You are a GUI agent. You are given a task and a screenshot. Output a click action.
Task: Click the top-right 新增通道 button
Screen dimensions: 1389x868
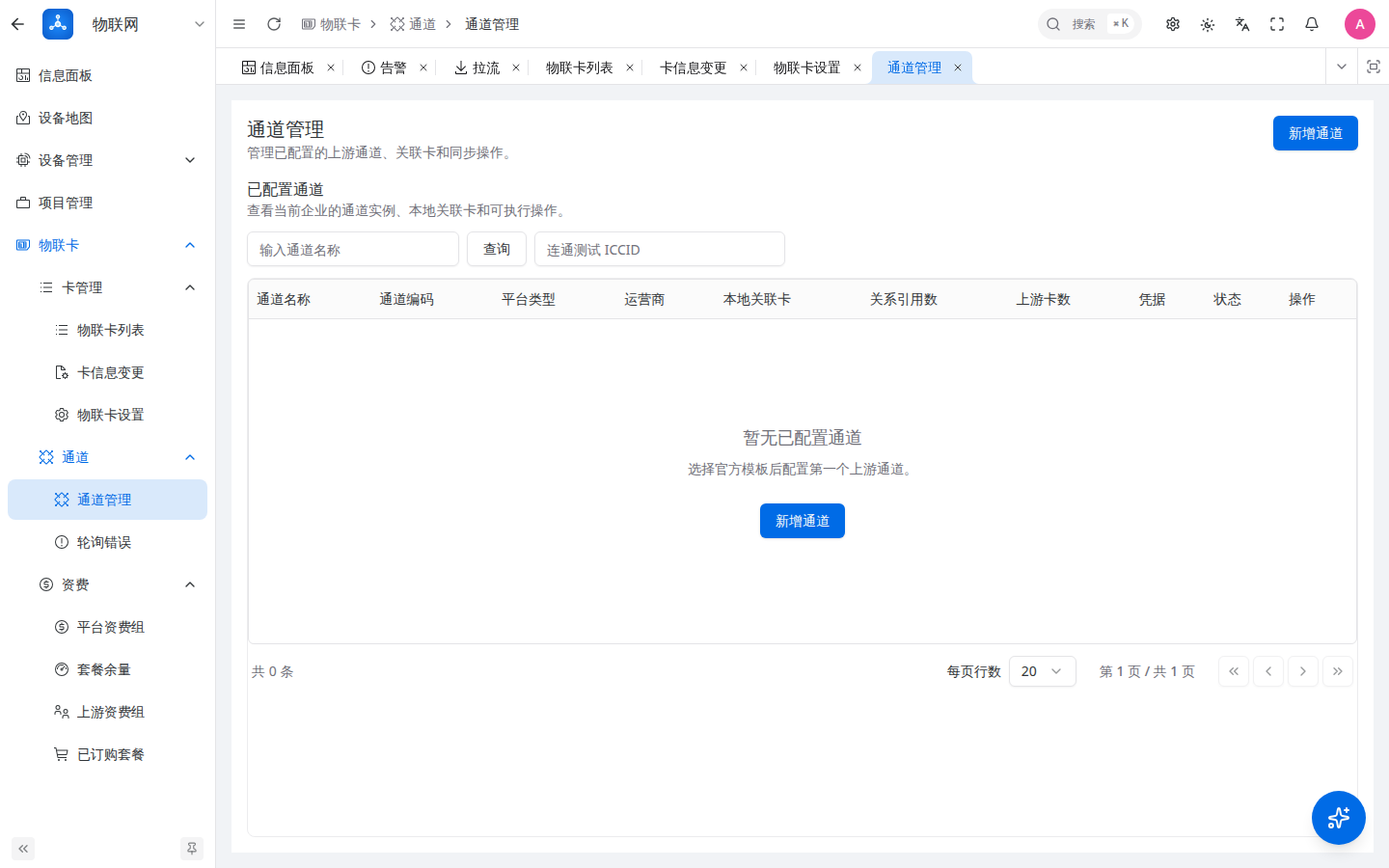click(1316, 133)
